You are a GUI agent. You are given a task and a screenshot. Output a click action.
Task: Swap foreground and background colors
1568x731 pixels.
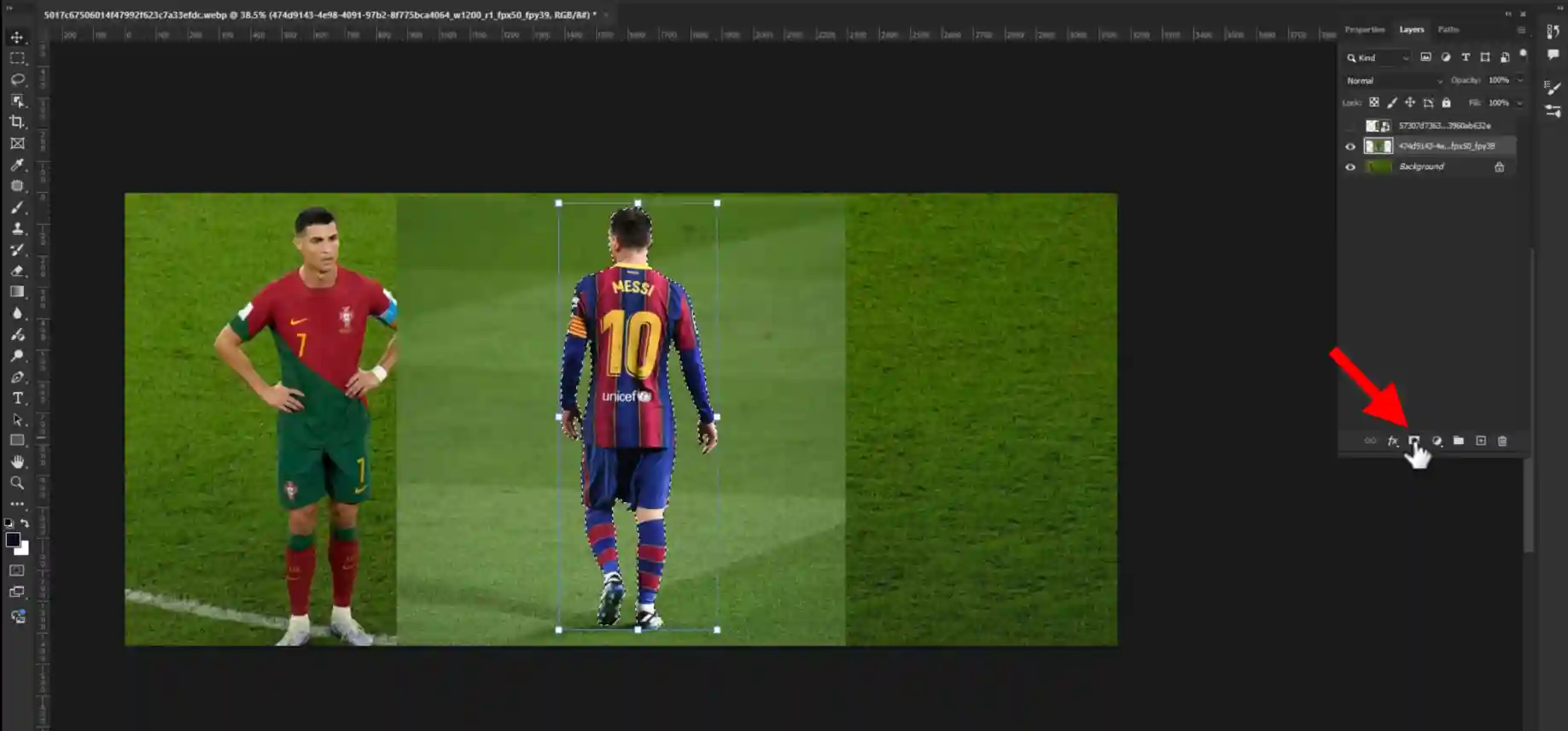[25, 523]
